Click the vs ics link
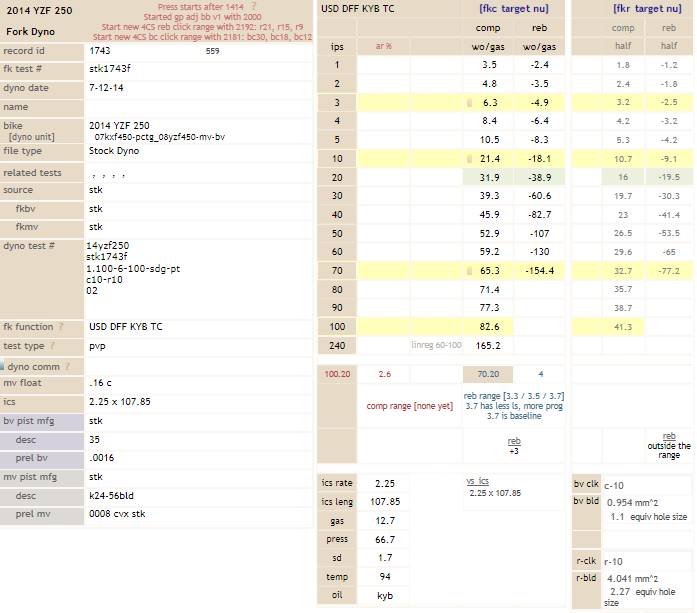The height and width of the screenshot is (613, 697). [x=477, y=481]
